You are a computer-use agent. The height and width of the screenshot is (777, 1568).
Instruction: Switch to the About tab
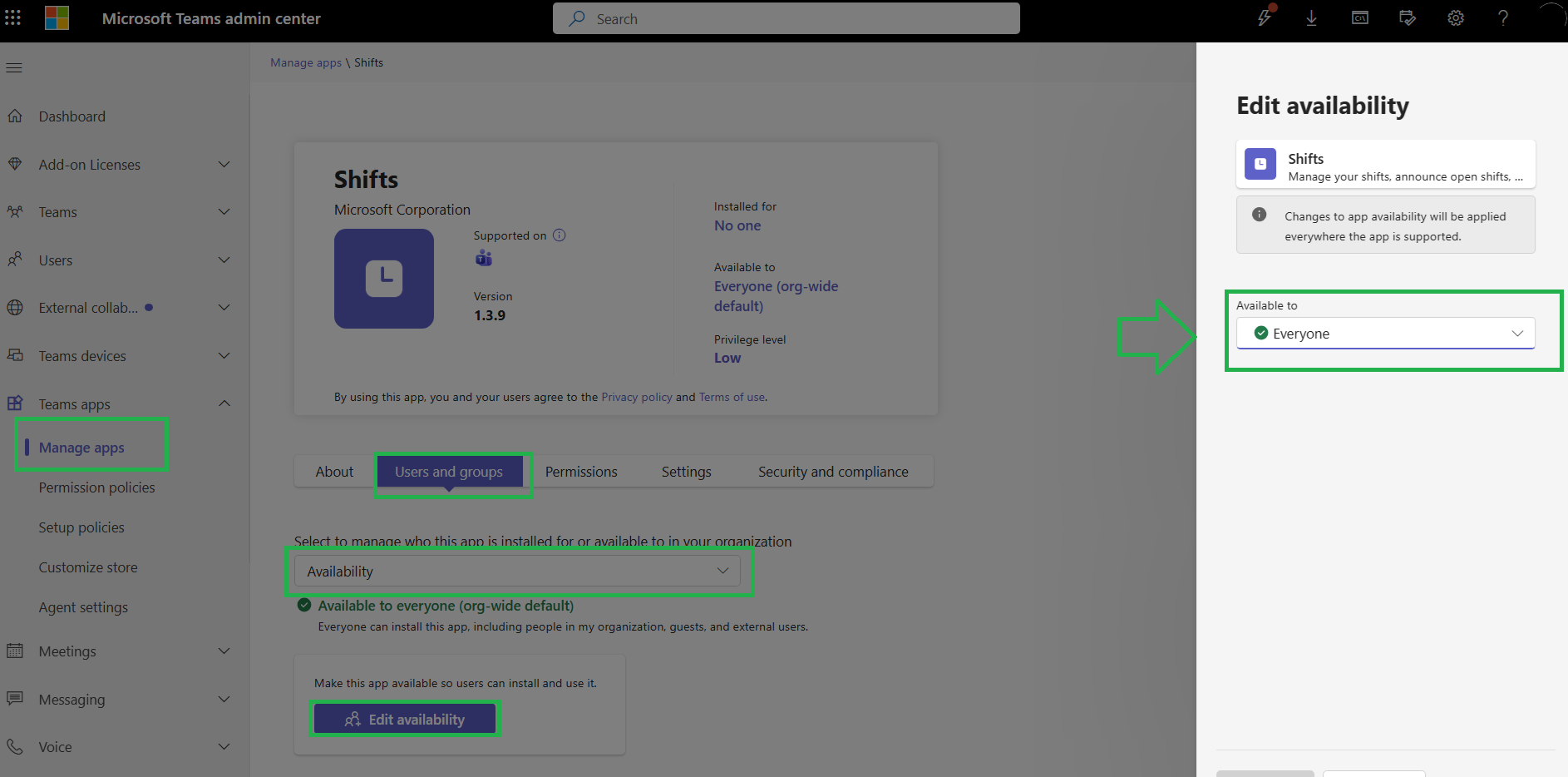pyautogui.click(x=334, y=472)
